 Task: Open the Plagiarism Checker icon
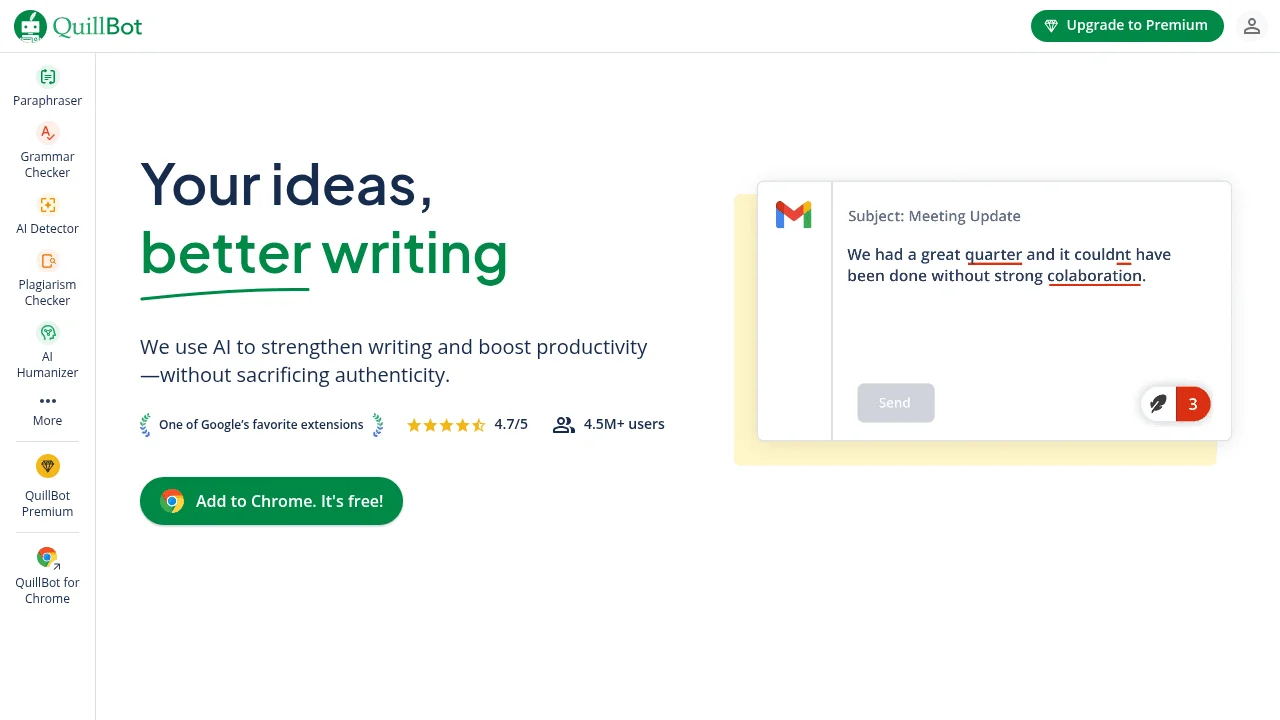pyautogui.click(x=47, y=261)
